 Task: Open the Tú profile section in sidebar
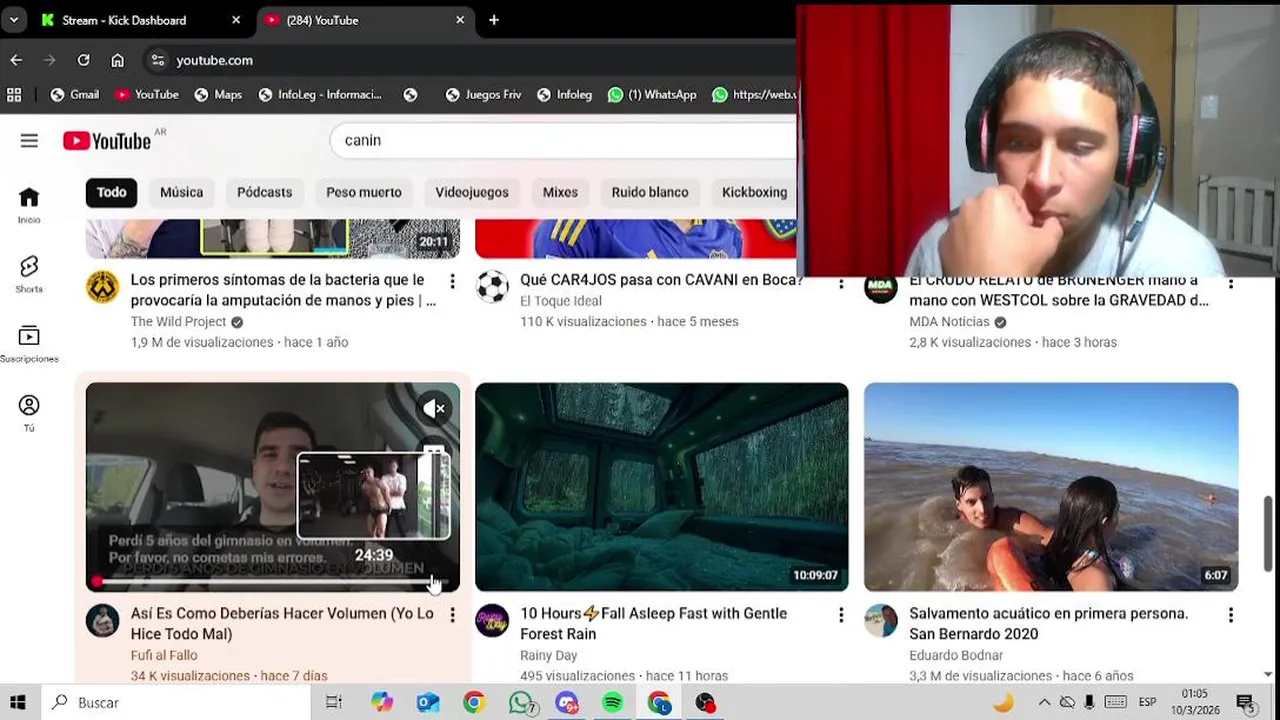(x=29, y=413)
